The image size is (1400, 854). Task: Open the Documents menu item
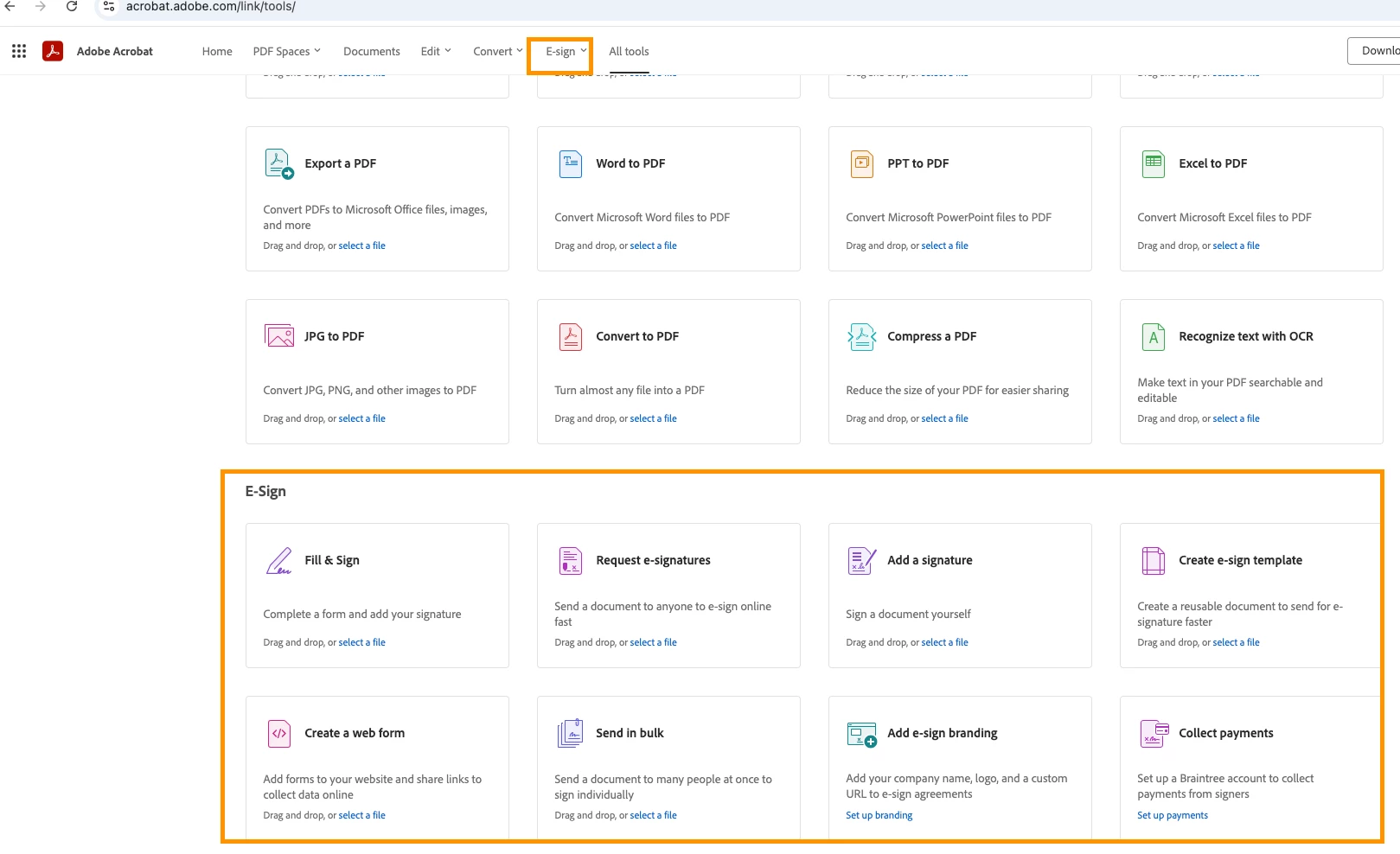click(372, 51)
